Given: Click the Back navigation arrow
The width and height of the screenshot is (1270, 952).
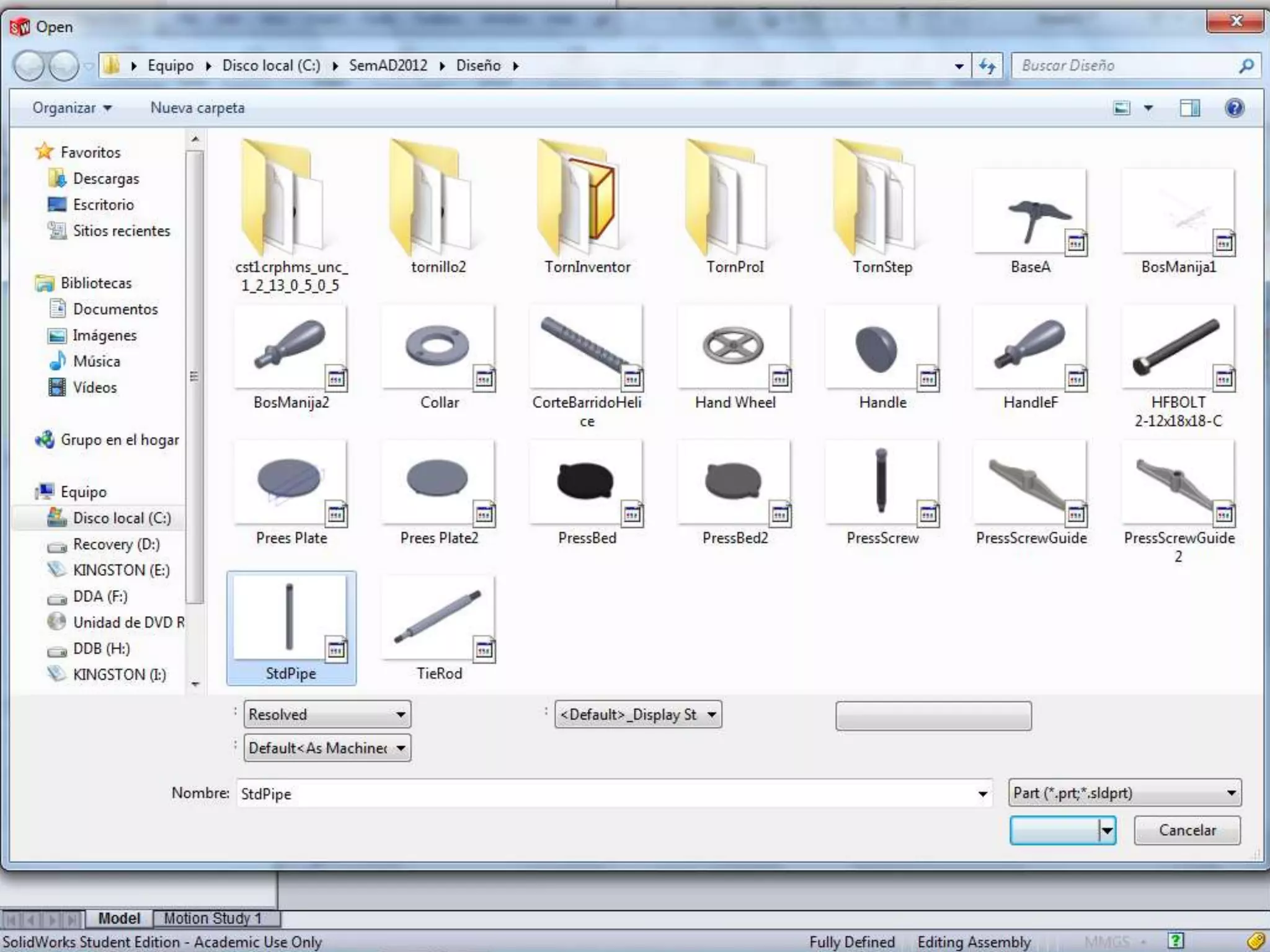Looking at the screenshot, I should [29, 66].
